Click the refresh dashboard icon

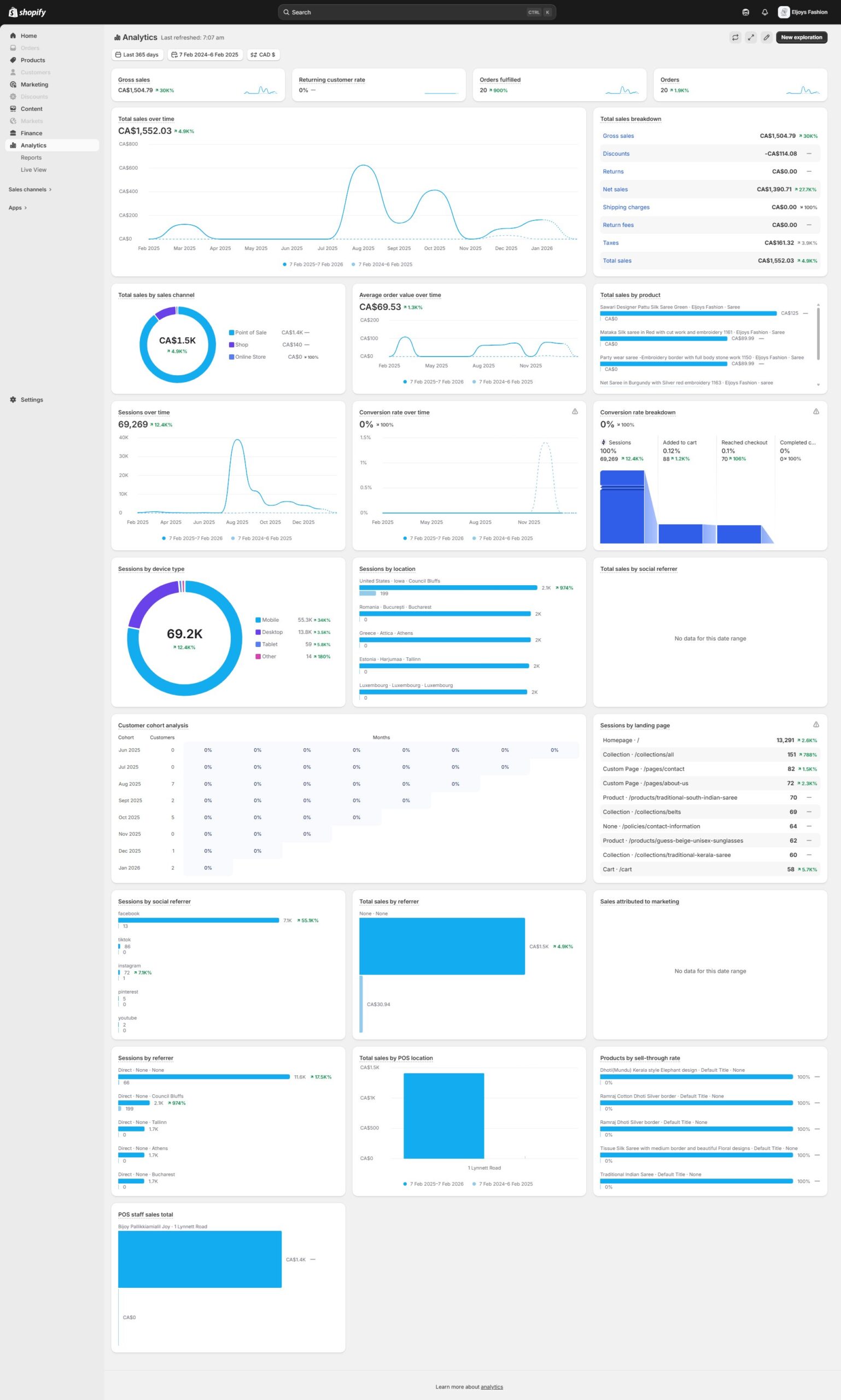pyautogui.click(x=735, y=37)
